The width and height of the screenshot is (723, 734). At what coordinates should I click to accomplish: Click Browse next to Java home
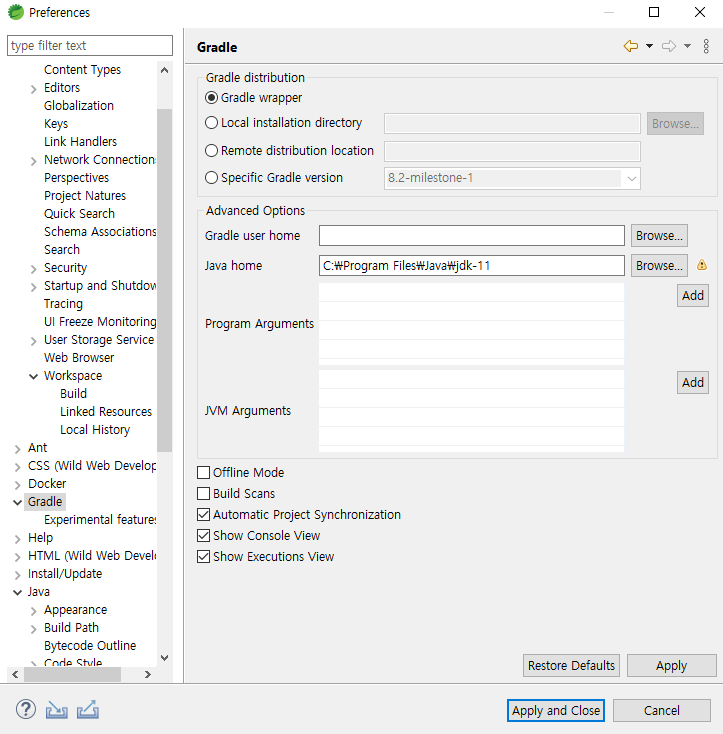tap(659, 265)
